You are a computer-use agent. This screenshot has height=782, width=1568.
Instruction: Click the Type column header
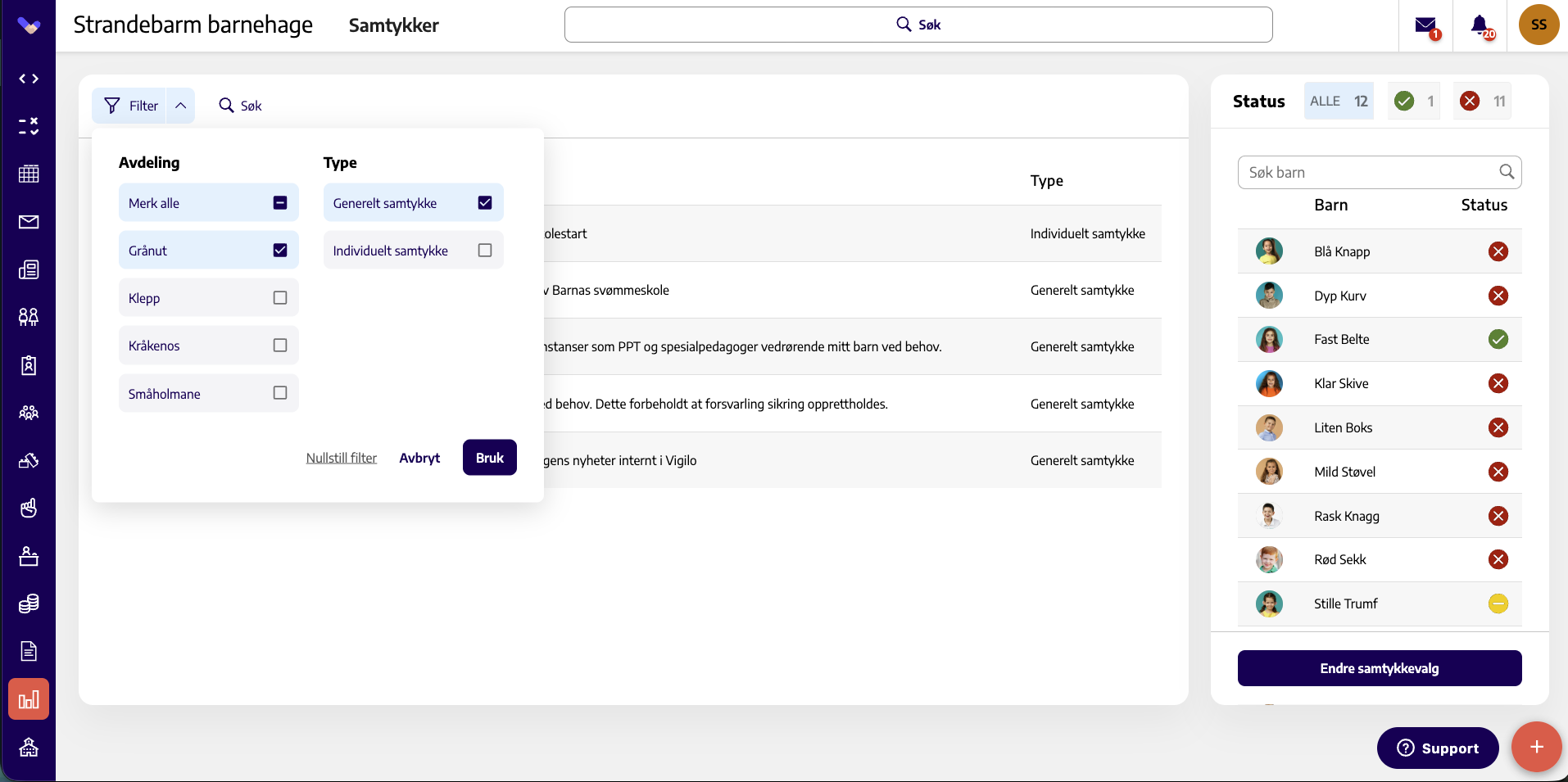click(1047, 181)
